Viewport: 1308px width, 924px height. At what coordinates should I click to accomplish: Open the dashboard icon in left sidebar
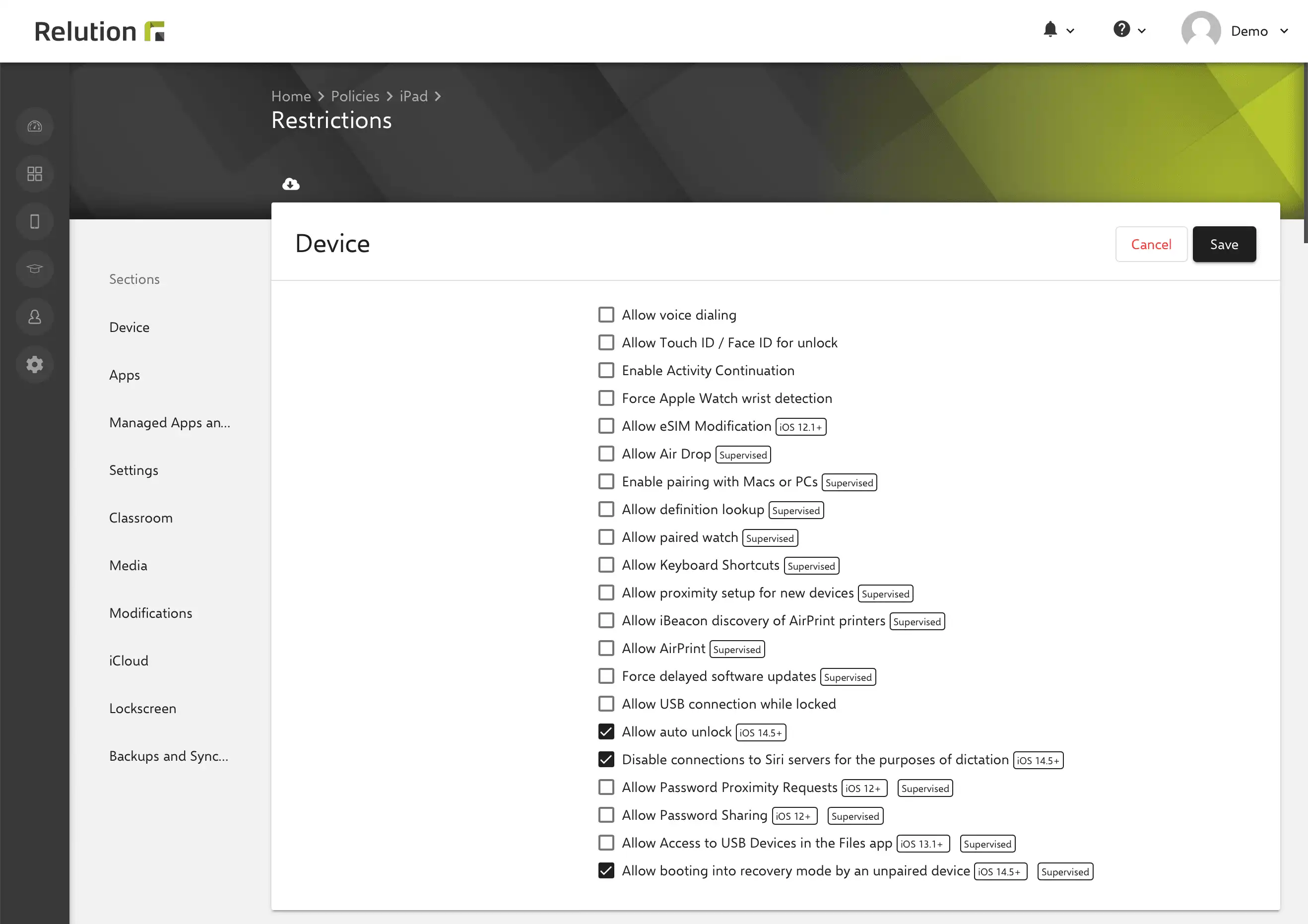(x=35, y=126)
